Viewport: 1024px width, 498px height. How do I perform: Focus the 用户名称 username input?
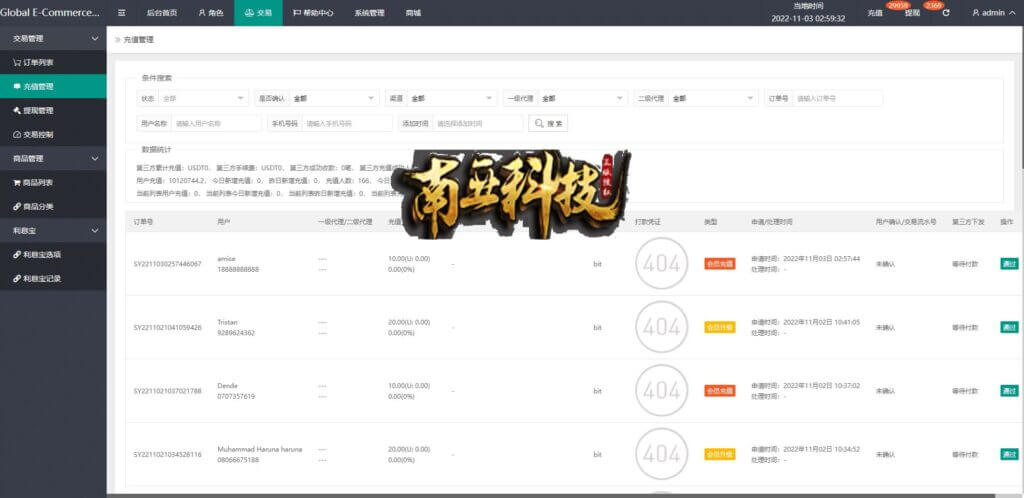[216, 123]
